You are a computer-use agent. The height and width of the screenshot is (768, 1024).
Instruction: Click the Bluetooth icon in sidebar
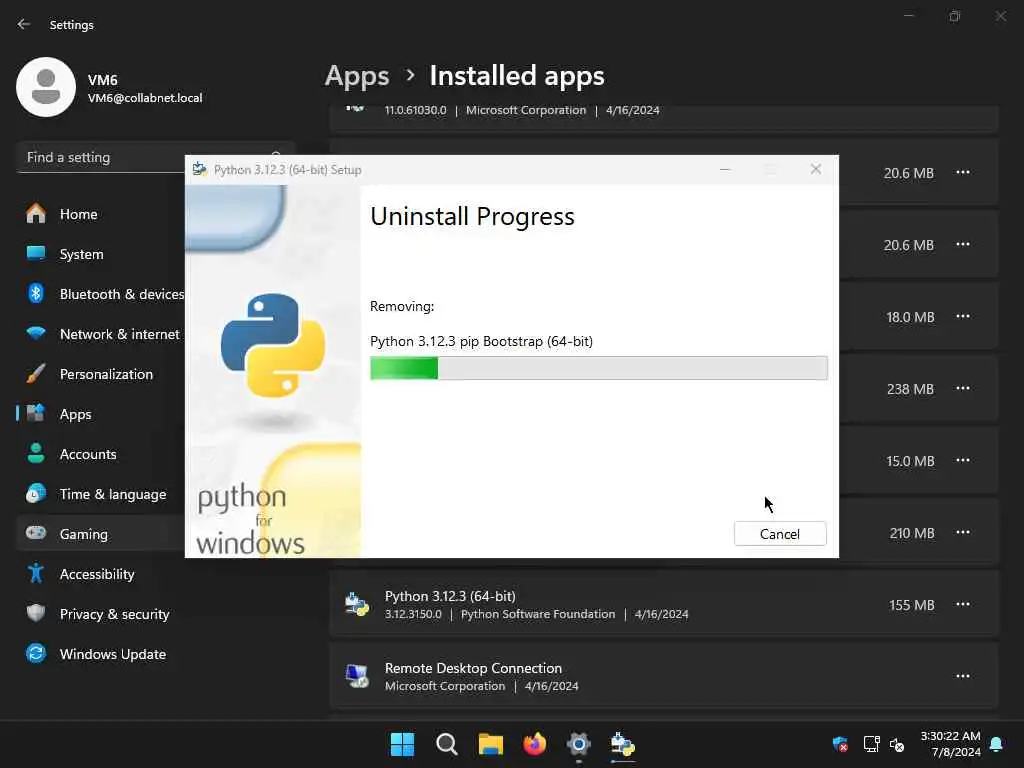point(36,293)
